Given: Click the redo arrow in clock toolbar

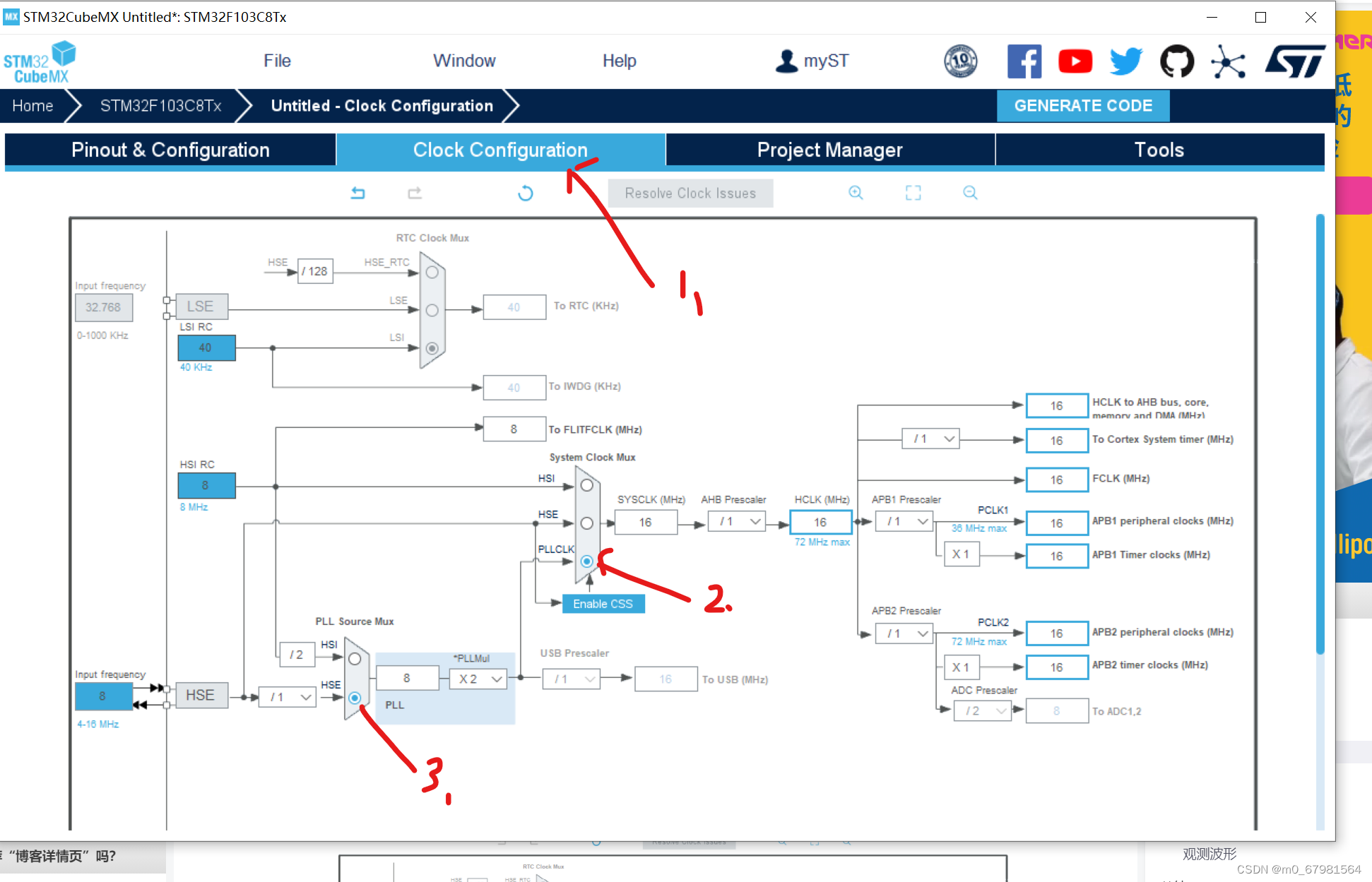Looking at the screenshot, I should 415,193.
